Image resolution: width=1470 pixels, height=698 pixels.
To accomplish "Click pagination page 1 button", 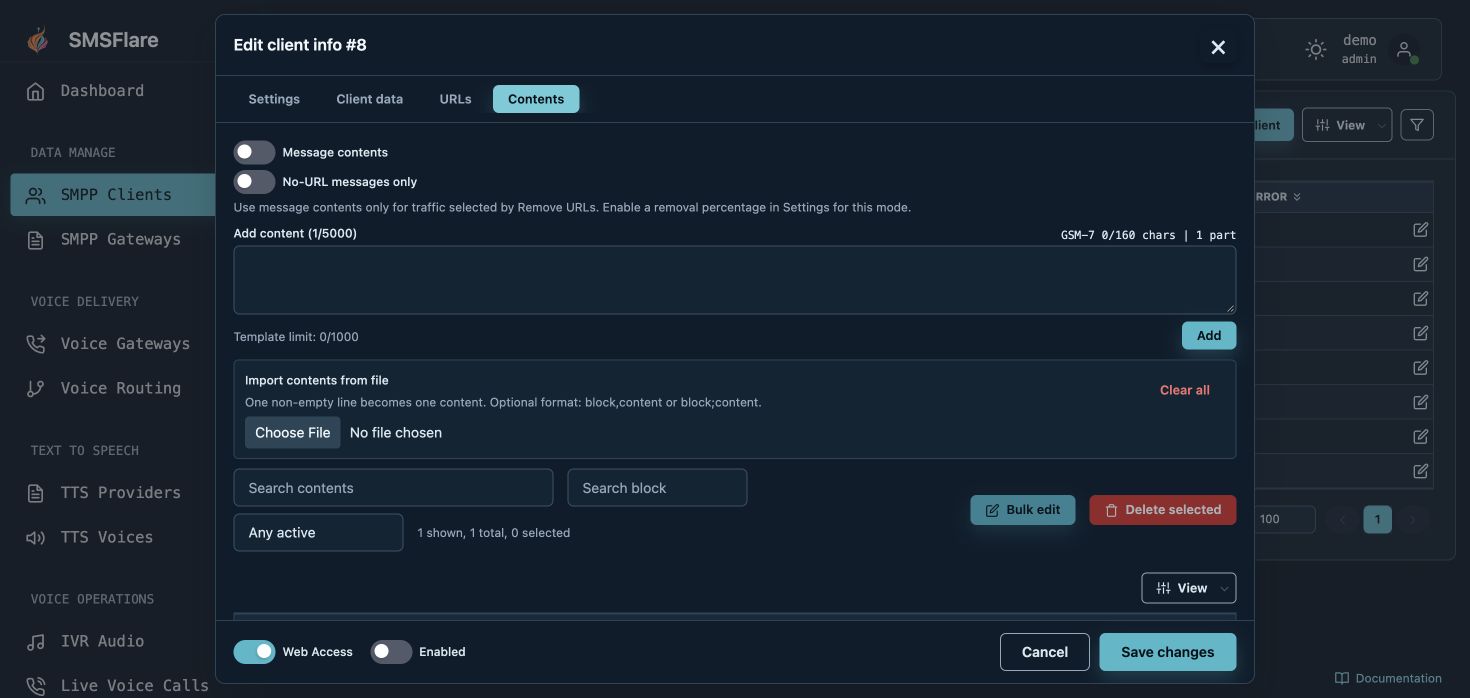I will (x=1377, y=519).
